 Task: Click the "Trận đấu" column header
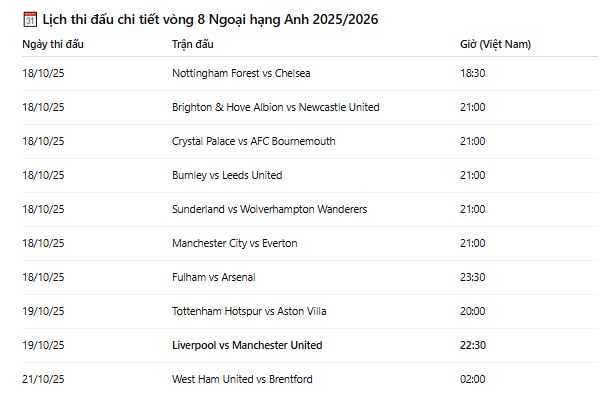click(193, 44)
